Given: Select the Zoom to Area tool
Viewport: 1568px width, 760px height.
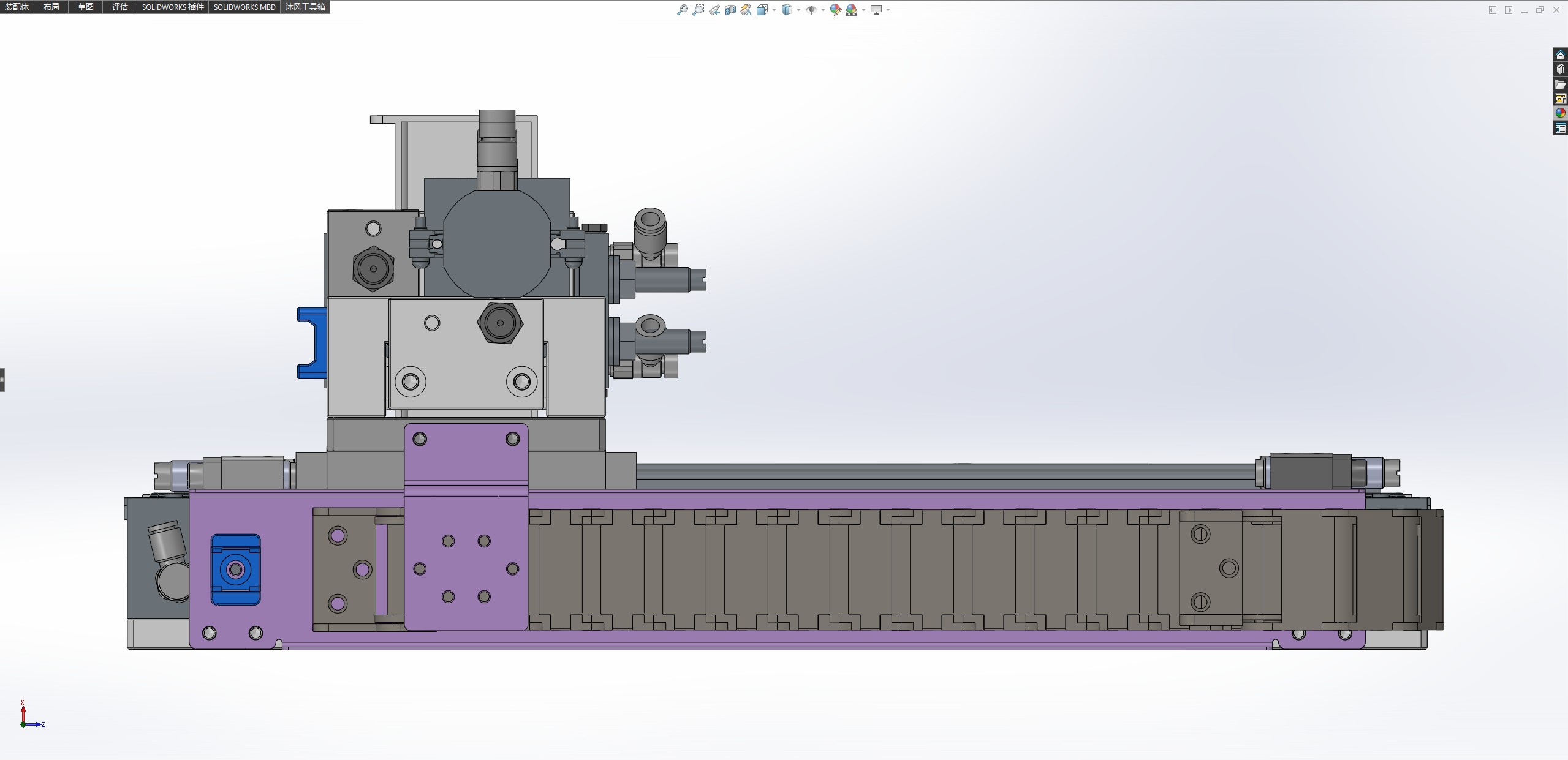Looking at the screenshot, I should coord(698,10).
